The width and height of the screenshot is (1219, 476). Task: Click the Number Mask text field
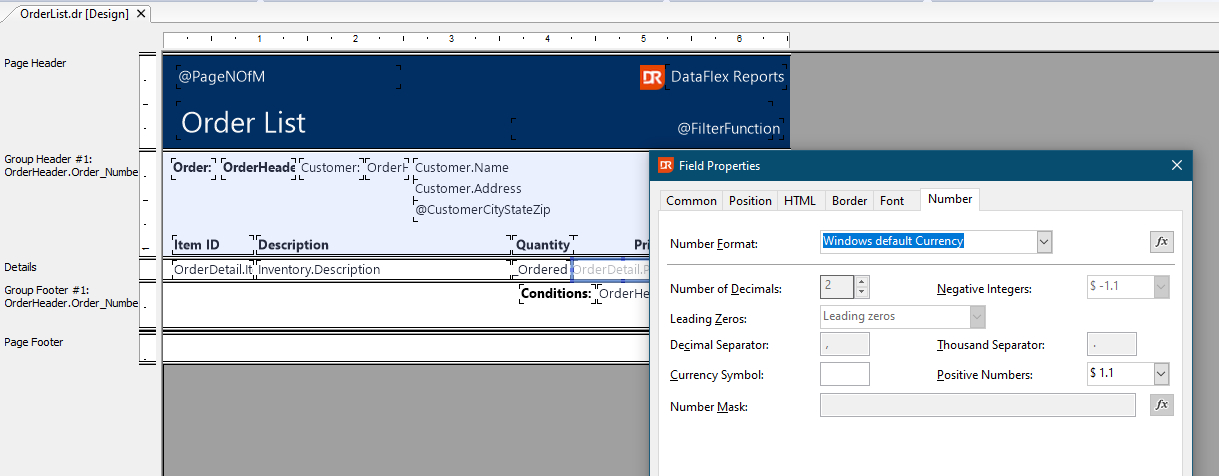tap(978, 405)
